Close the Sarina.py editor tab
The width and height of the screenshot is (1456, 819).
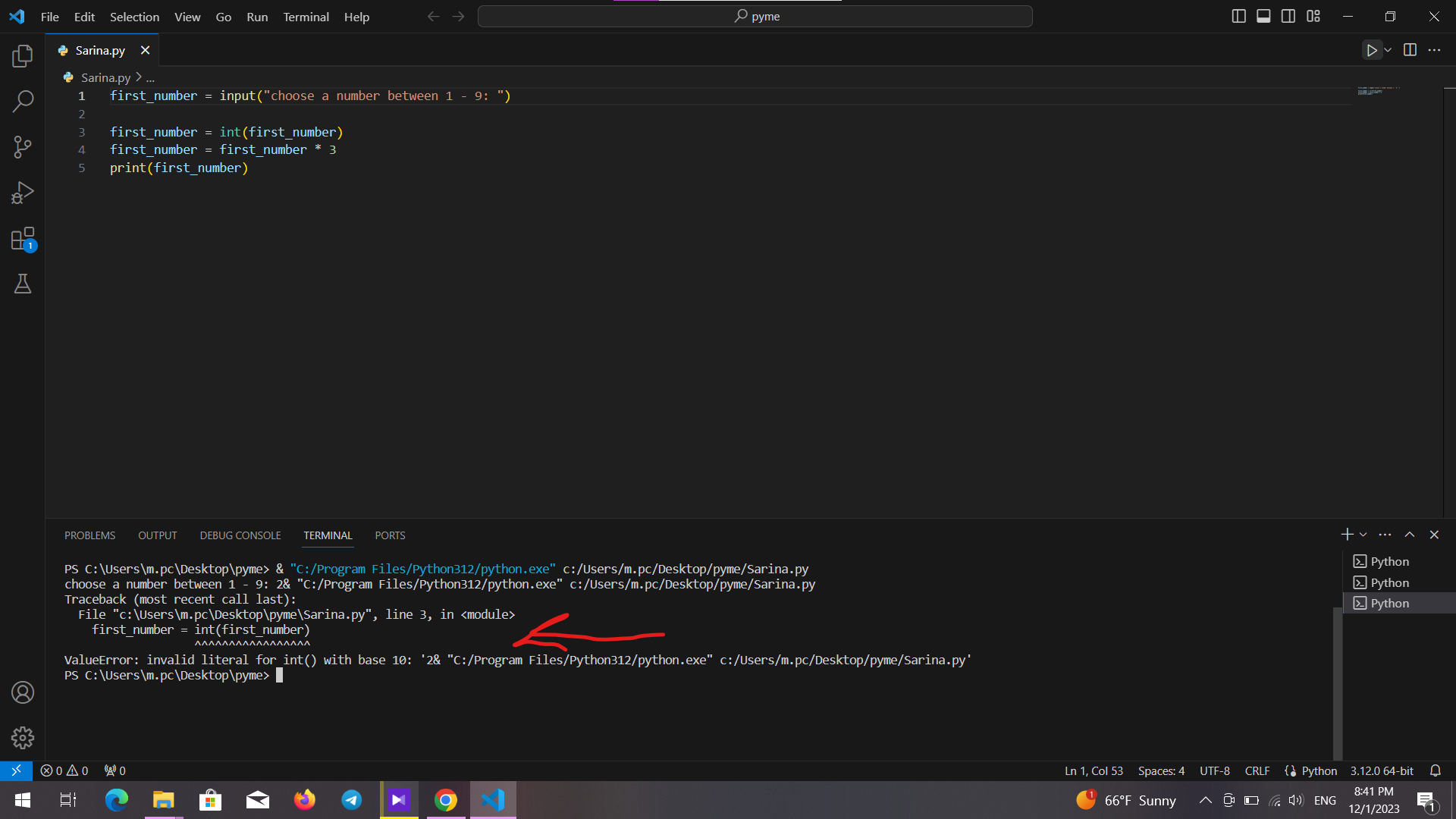145,50
